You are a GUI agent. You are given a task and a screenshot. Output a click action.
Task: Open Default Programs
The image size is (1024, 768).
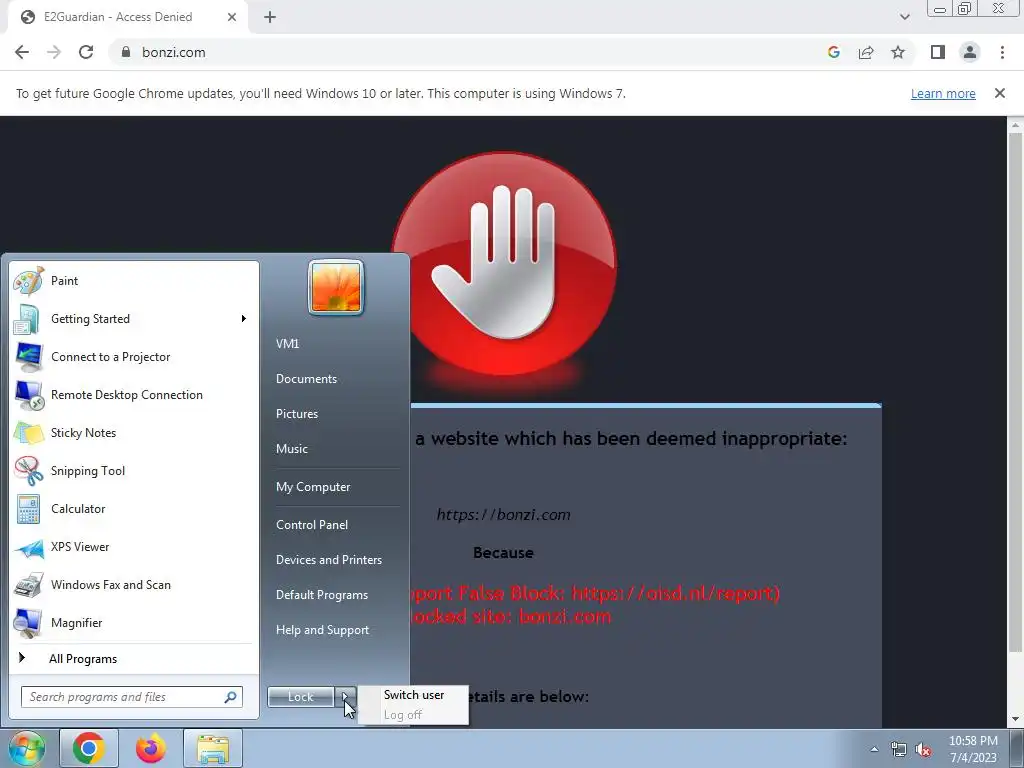tap(322, 595)
